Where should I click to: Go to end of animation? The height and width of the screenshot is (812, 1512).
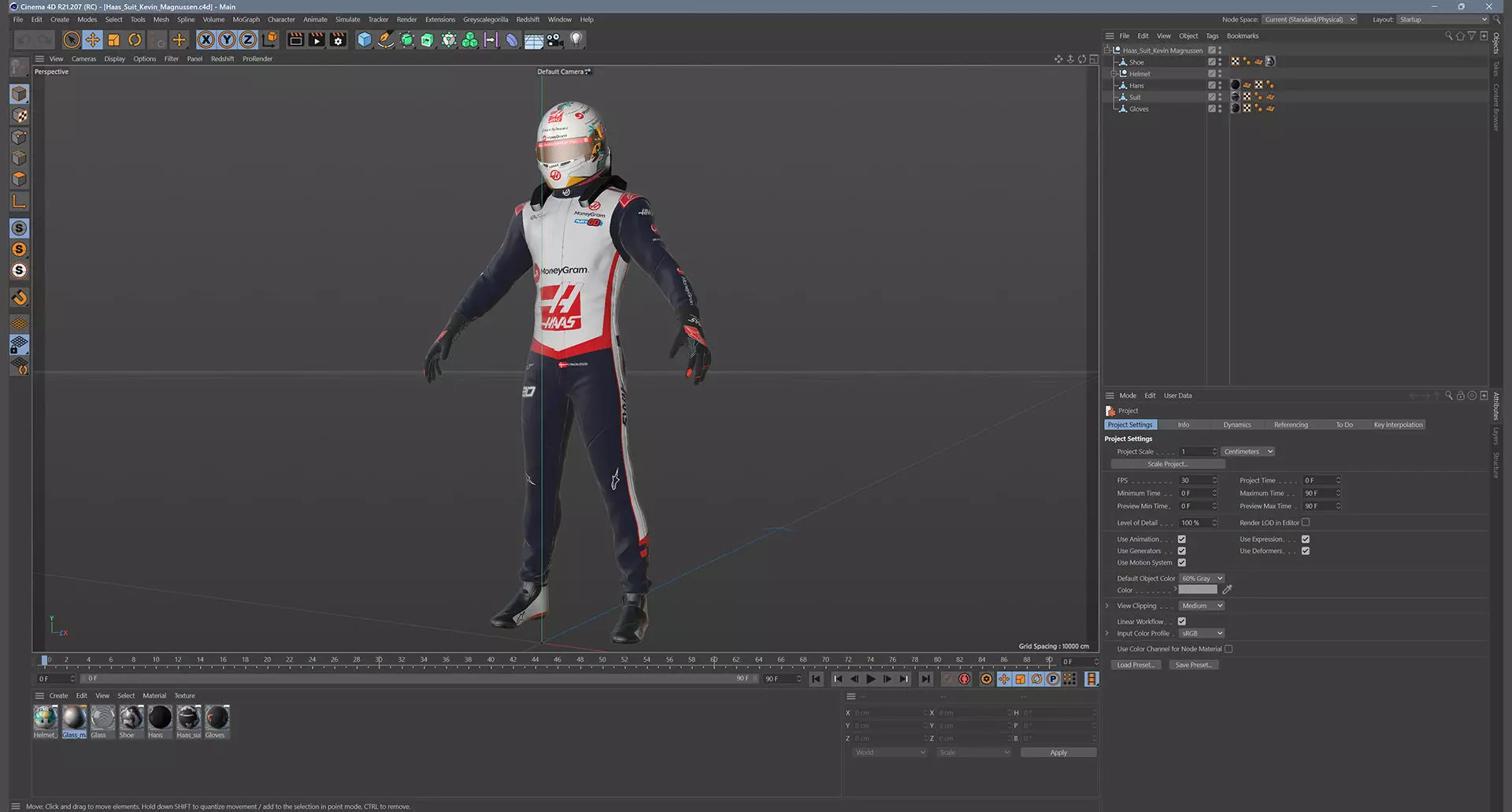click(926, 679)
